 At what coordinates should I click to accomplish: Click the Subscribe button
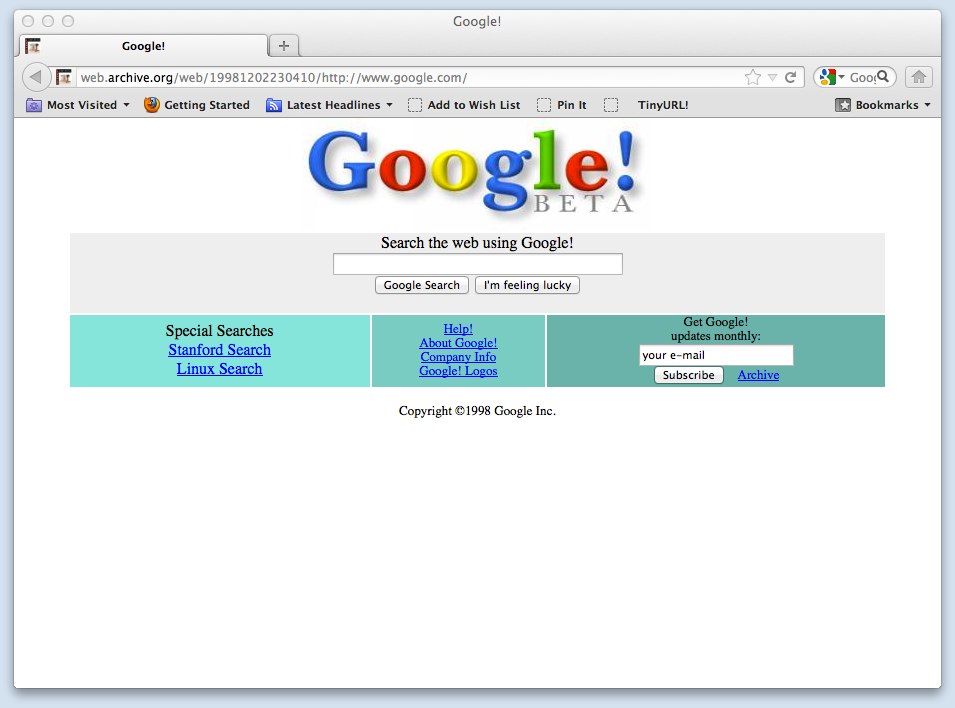click(x=688, y=375)
